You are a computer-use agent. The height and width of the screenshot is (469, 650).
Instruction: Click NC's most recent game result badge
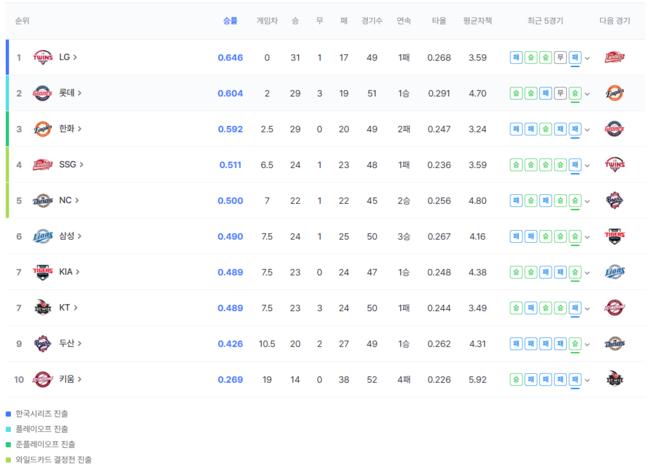point(575,201)
